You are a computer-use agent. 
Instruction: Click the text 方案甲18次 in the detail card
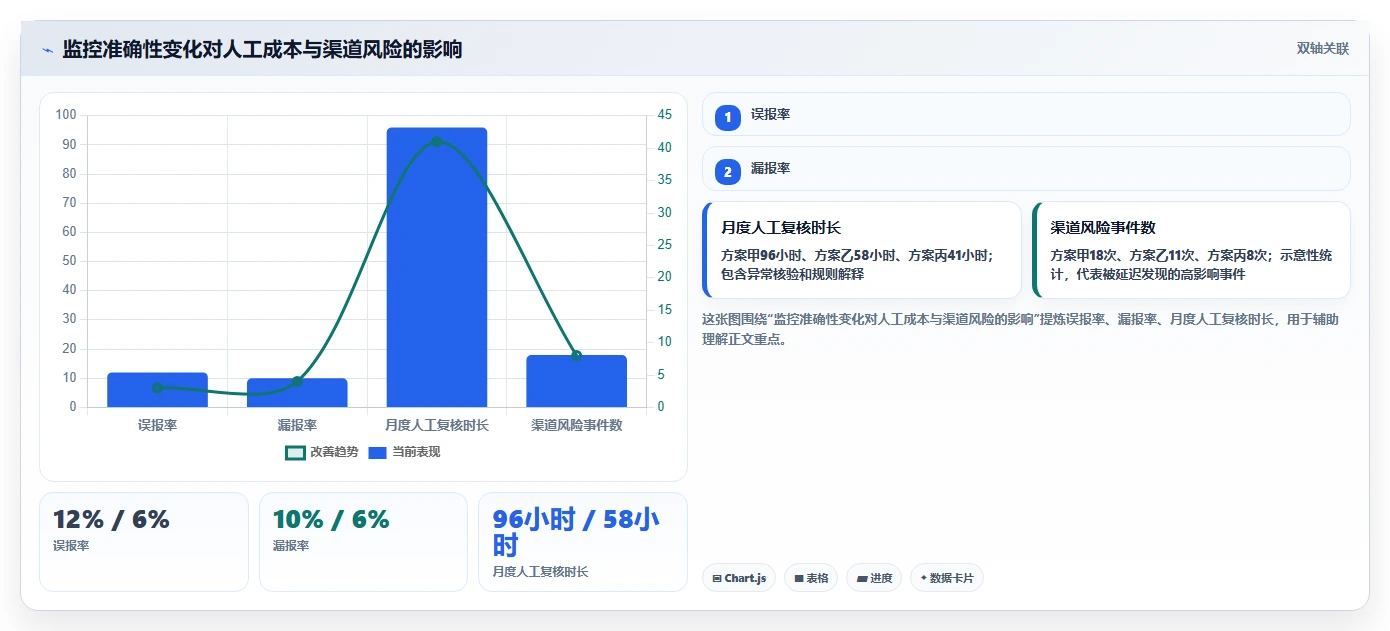pyautogui.click(x=1086, y=255)
